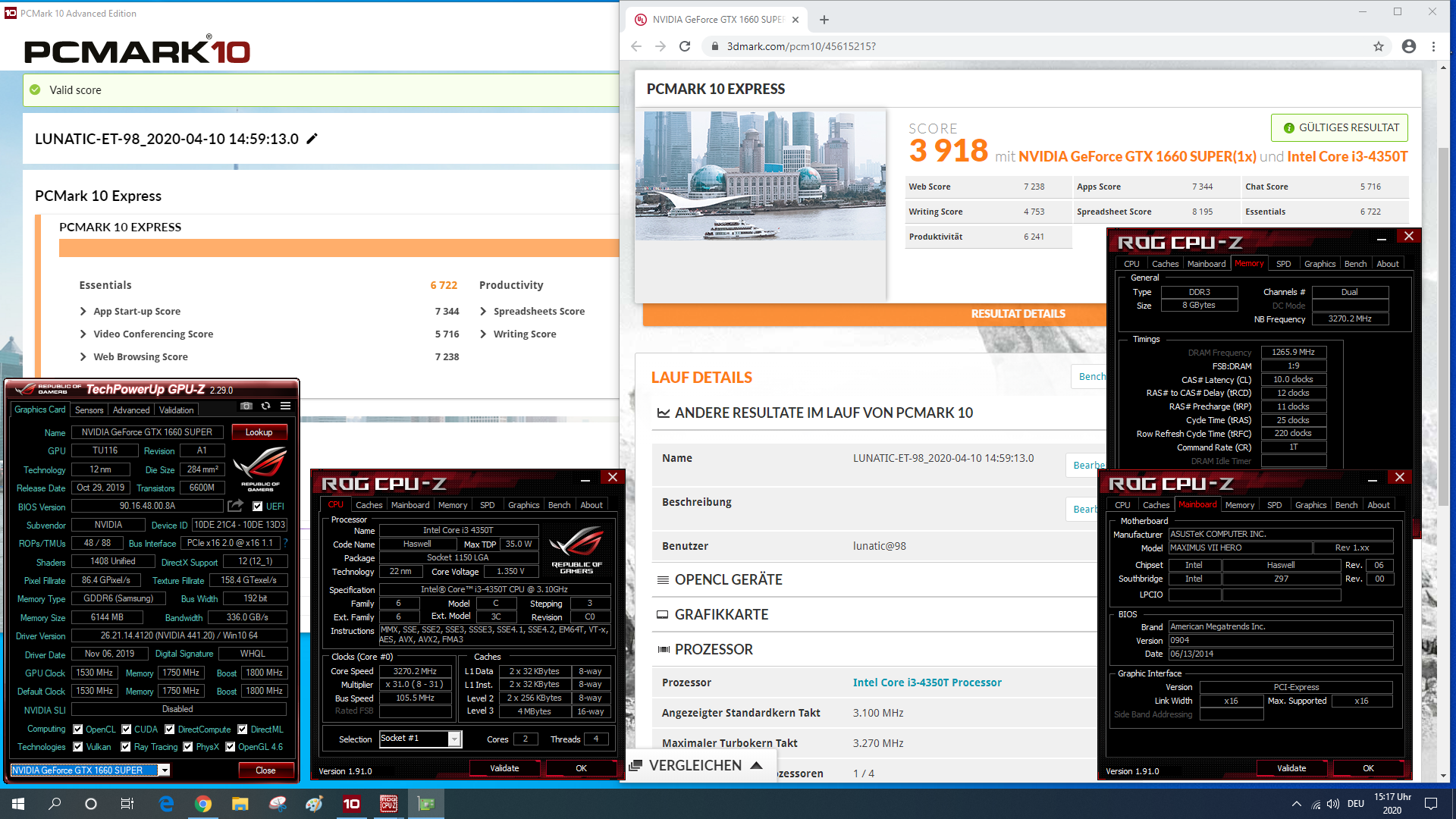The image size is (1456, 819).
Task: Close the NVIDIA GeForce GTX 1660 SUPER tab
Action: pos(795,20)
